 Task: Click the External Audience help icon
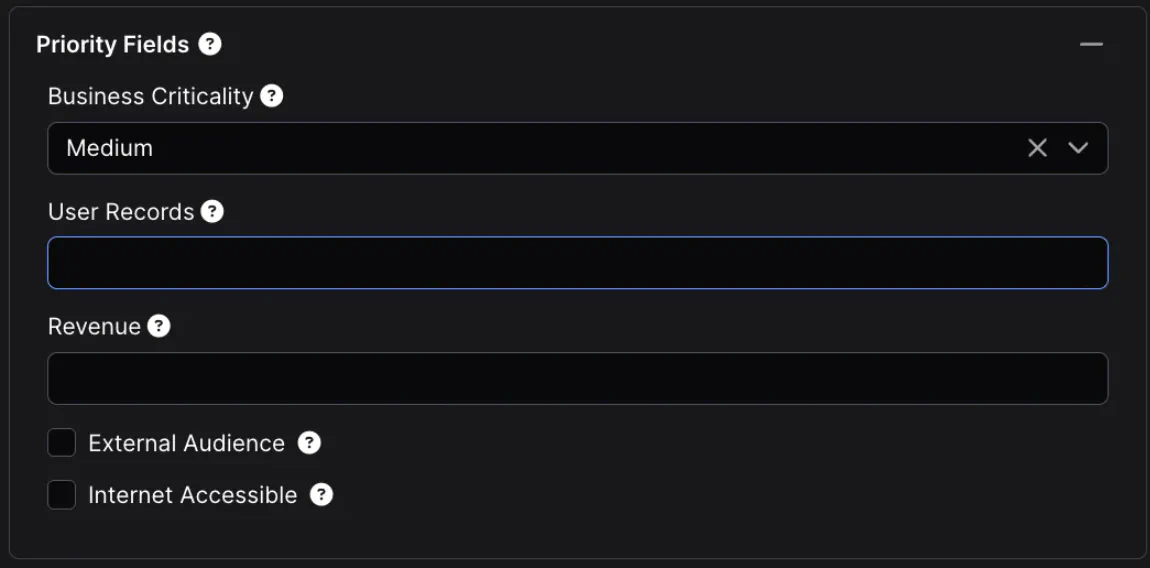click(310, 442)
